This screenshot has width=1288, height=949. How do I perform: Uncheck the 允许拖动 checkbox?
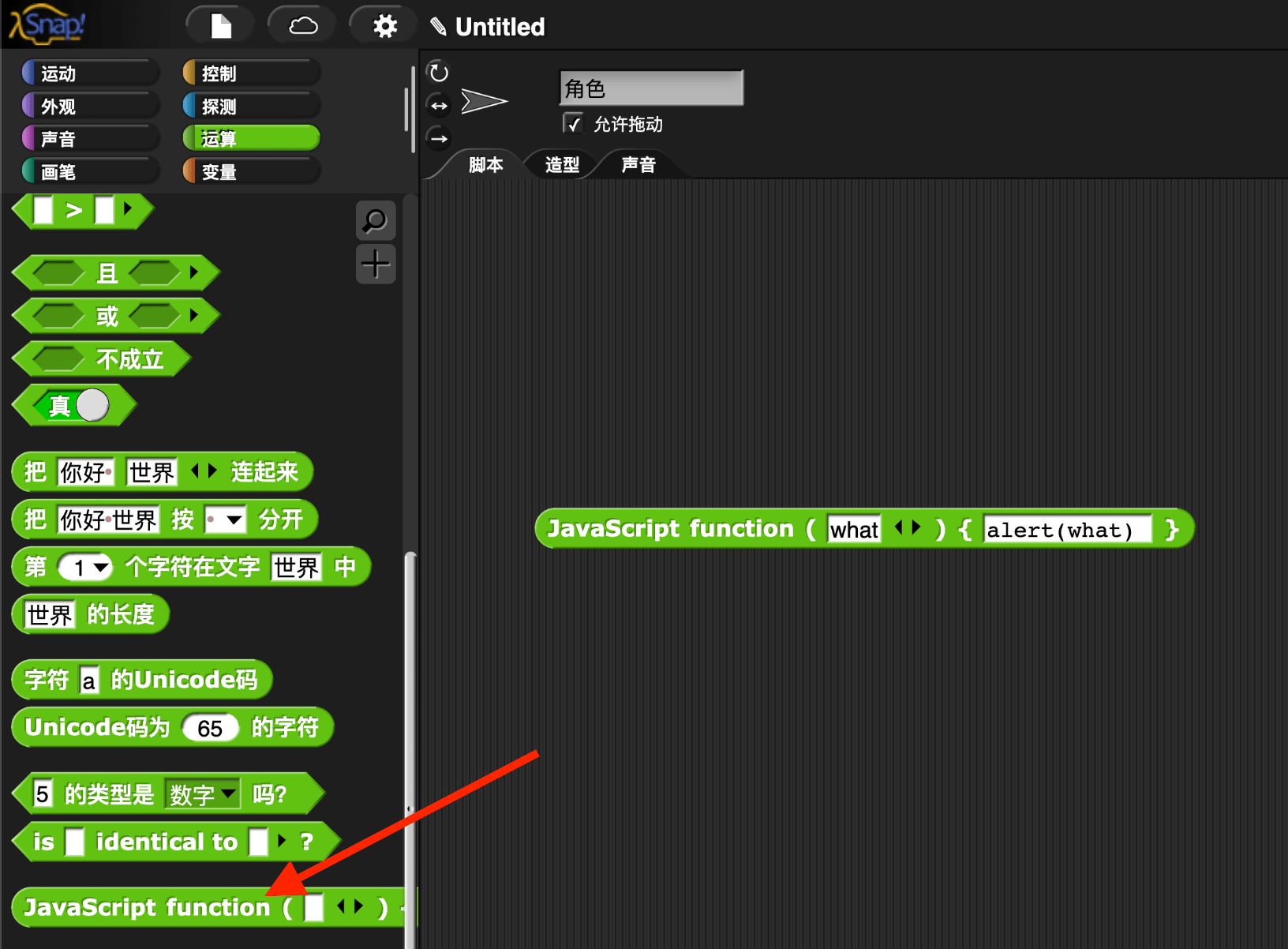574,123
